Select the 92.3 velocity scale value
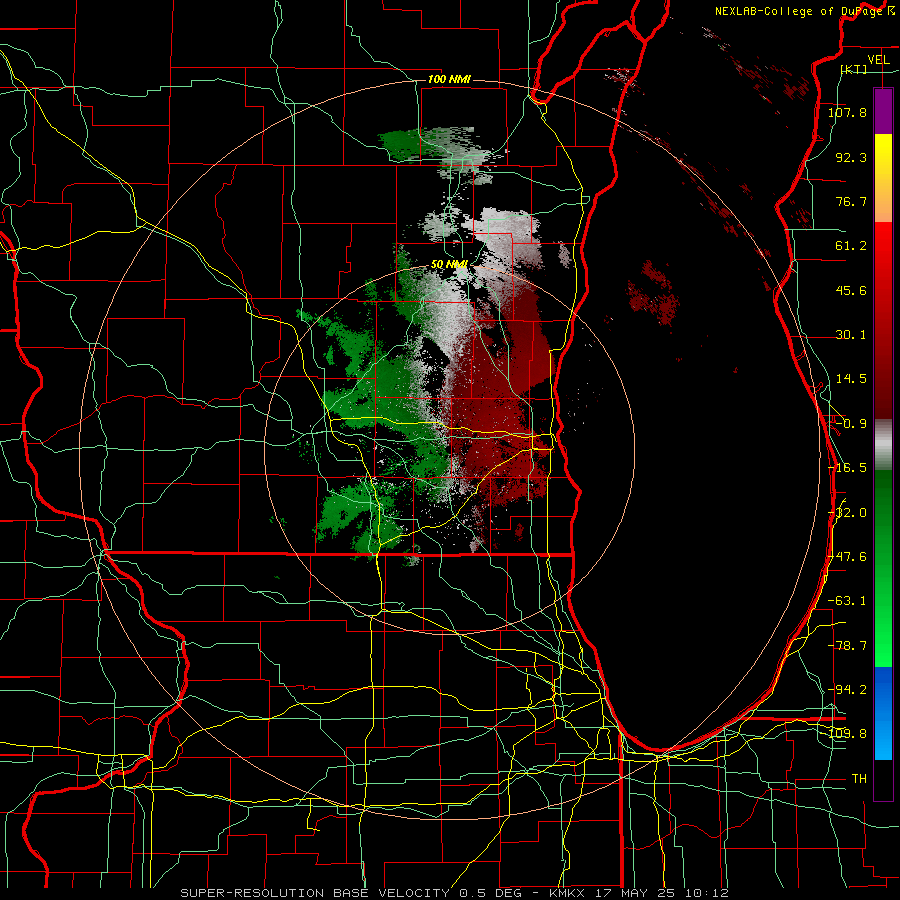Image resolution: width=900 pixels, height=900 pixels. click(851, 157)
